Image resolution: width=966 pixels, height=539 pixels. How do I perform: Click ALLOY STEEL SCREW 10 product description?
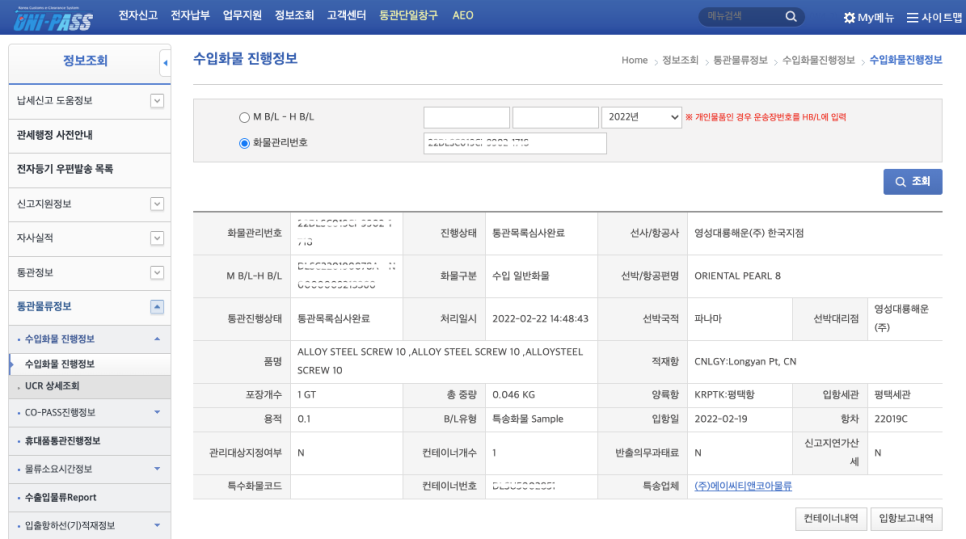click(x=440, y=361)
